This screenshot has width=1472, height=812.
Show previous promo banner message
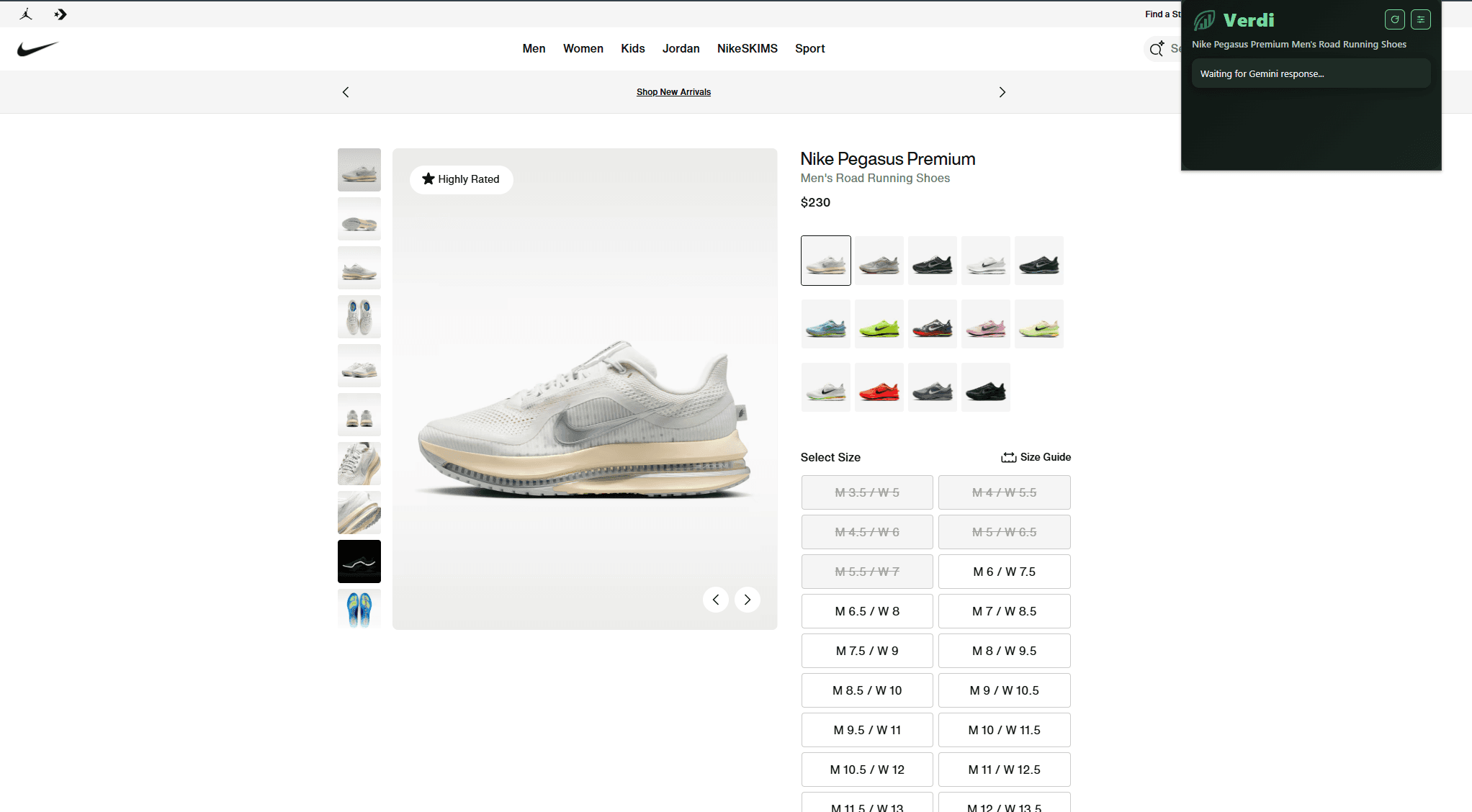[x=346, y=92]
